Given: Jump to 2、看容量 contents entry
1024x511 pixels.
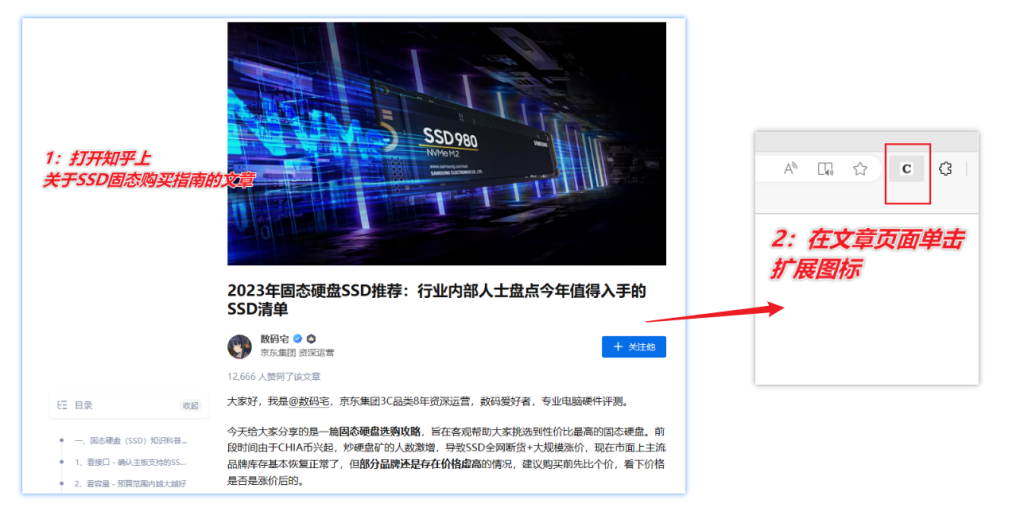Looking at the screenshot, I should click(131, 484).
